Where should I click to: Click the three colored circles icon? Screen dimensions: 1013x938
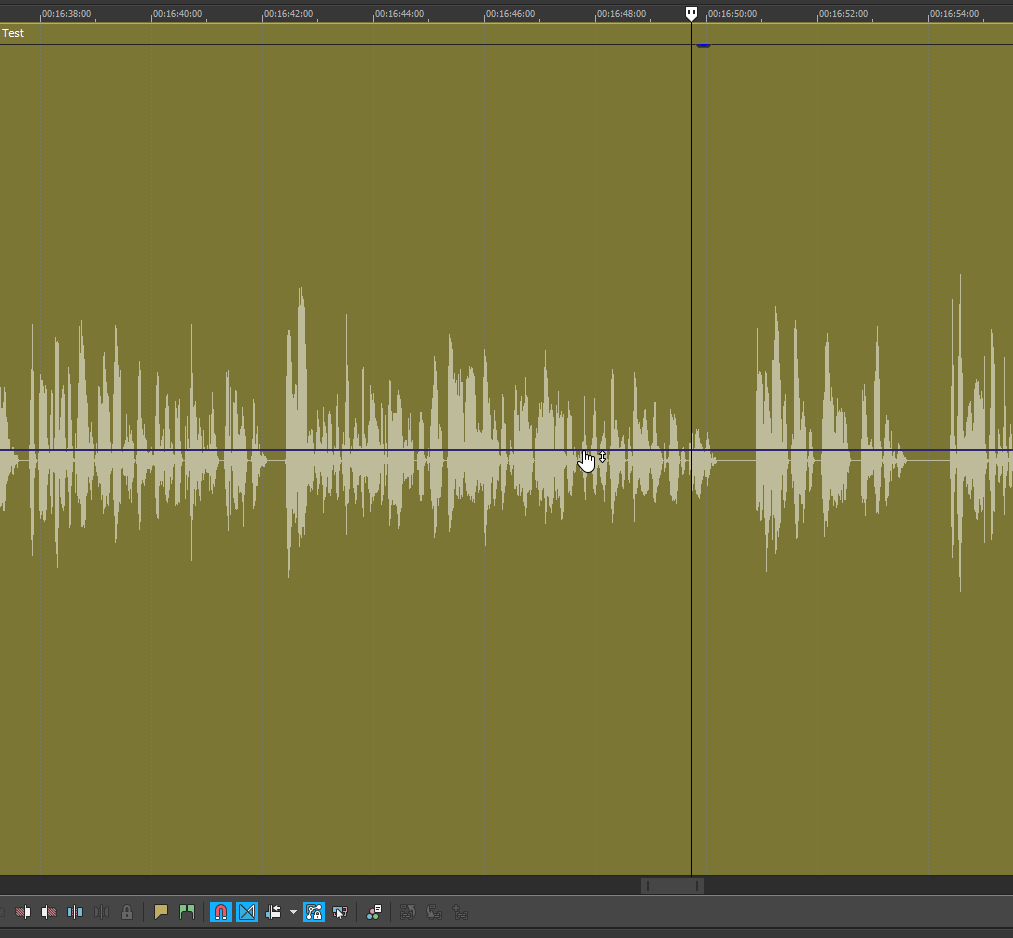(x=374, y=912)
